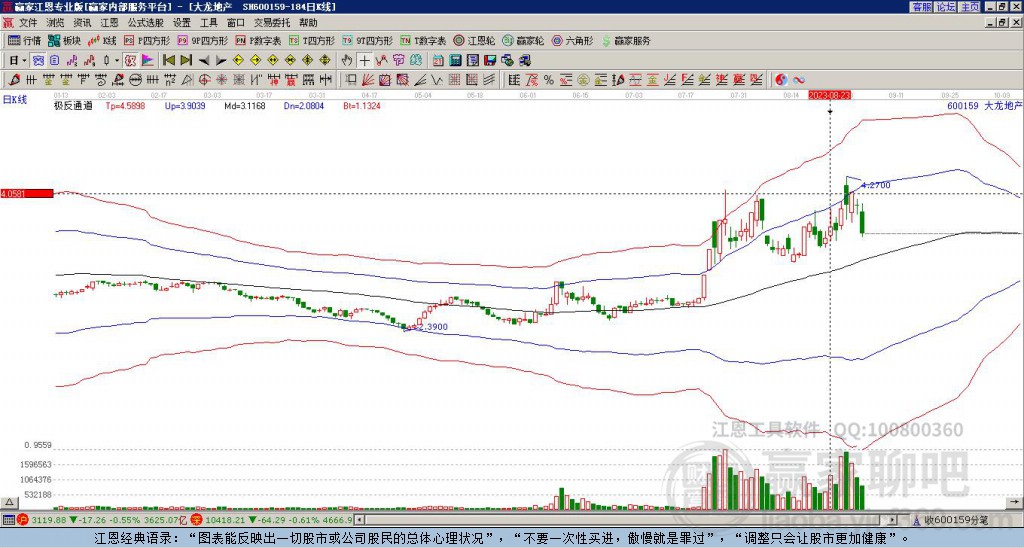Viewport: 1024px width, 548px height.
Task: Click the Tp=4.5898 indicator value
Action: 125,106
